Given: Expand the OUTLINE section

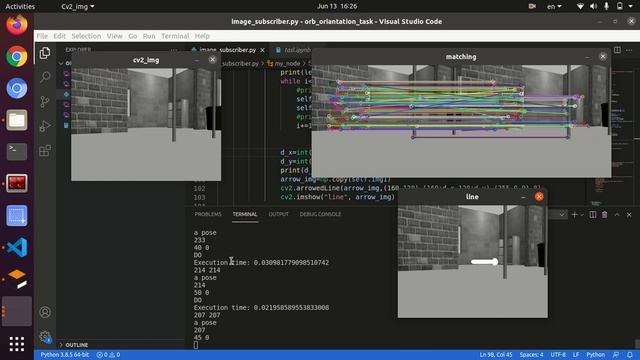Looking at the screenshot, I should pos(76,345).
